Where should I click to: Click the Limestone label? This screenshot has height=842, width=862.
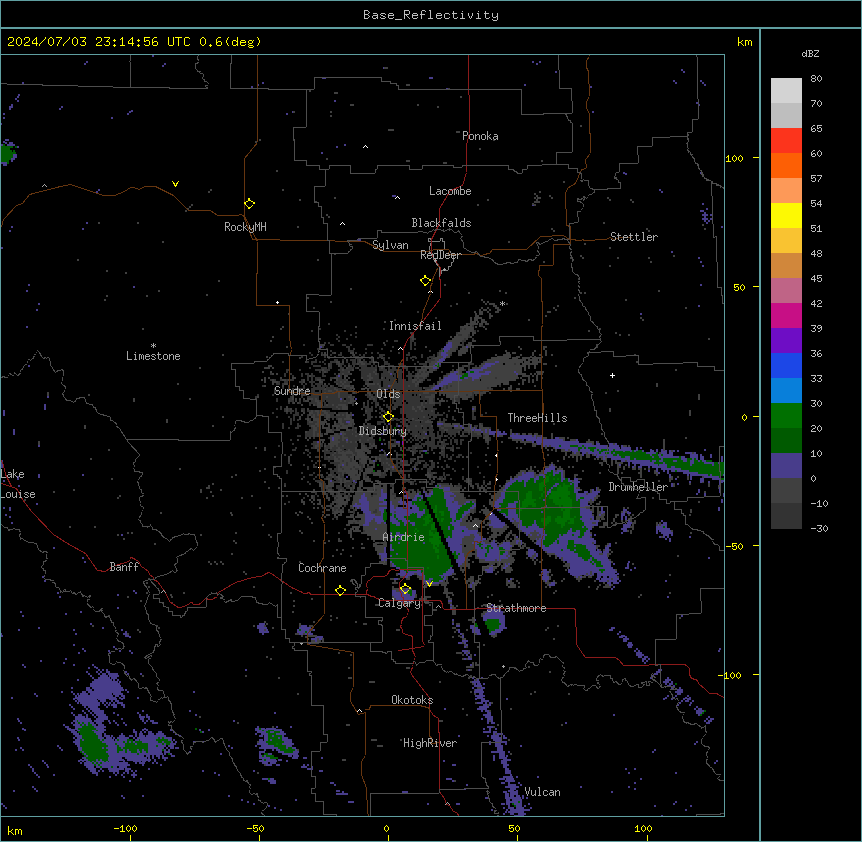(x=153, y=356)
